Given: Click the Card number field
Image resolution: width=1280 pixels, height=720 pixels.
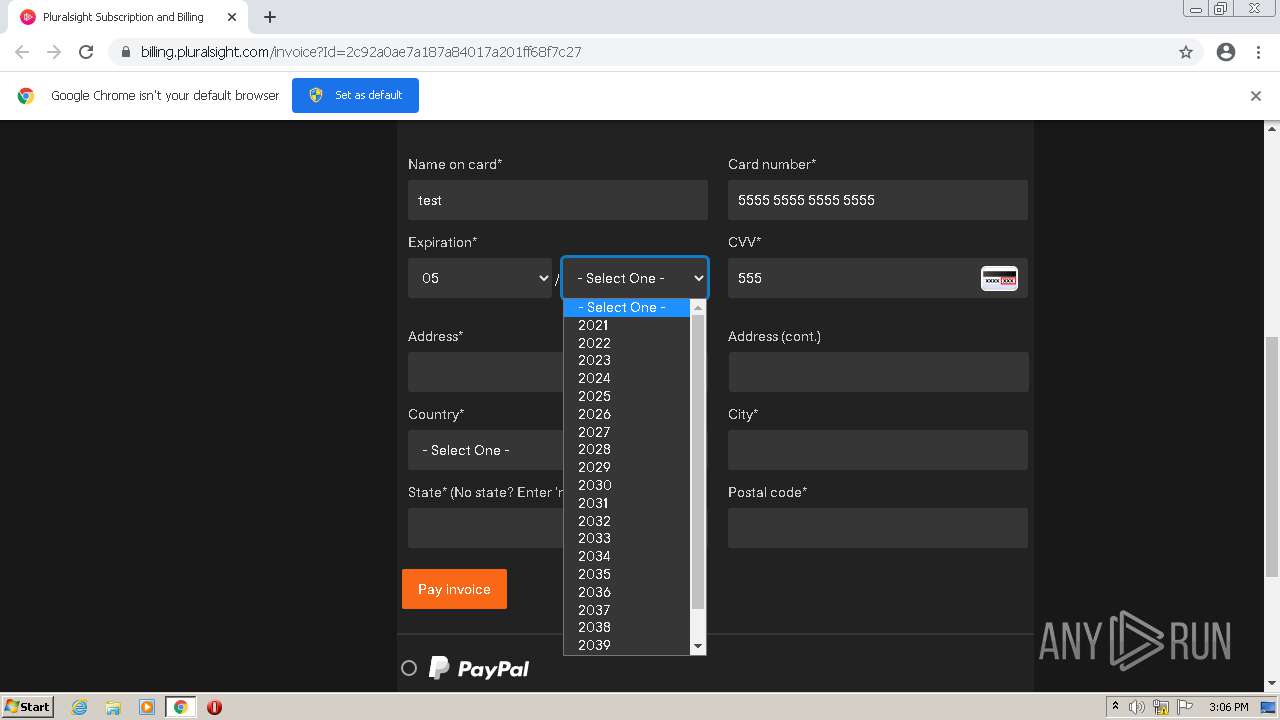Looking at the screenshot, I should pyautogui.click(x=878, y=200).
